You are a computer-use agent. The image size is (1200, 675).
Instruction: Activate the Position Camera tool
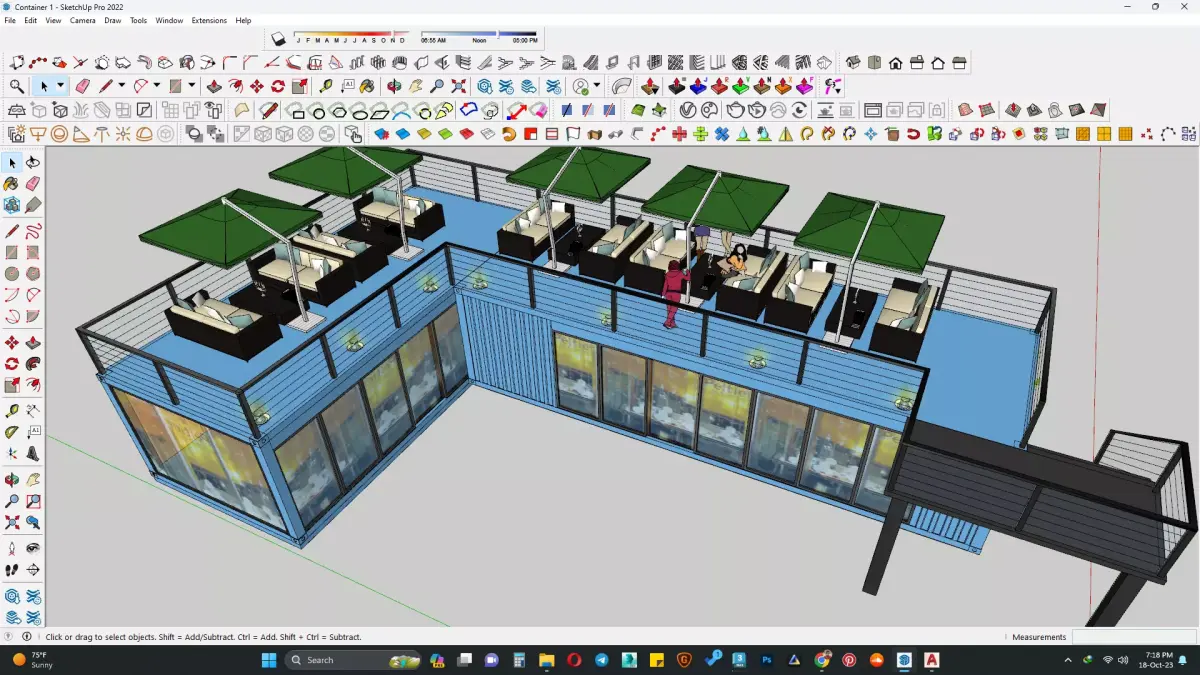click(x=12, y=549)
